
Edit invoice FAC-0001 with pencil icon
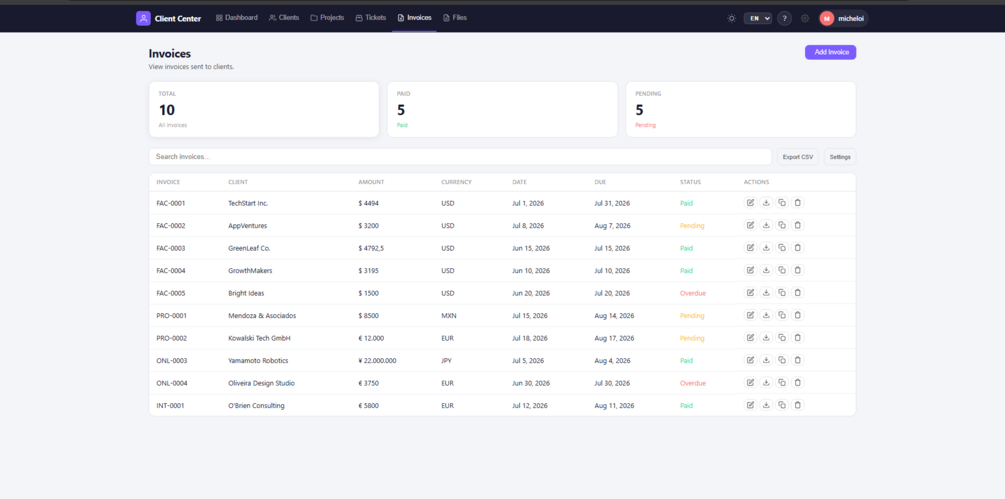point(751,202)
